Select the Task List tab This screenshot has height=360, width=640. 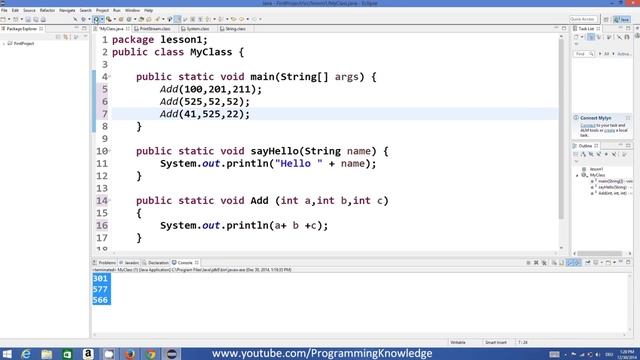pos(587,29)
